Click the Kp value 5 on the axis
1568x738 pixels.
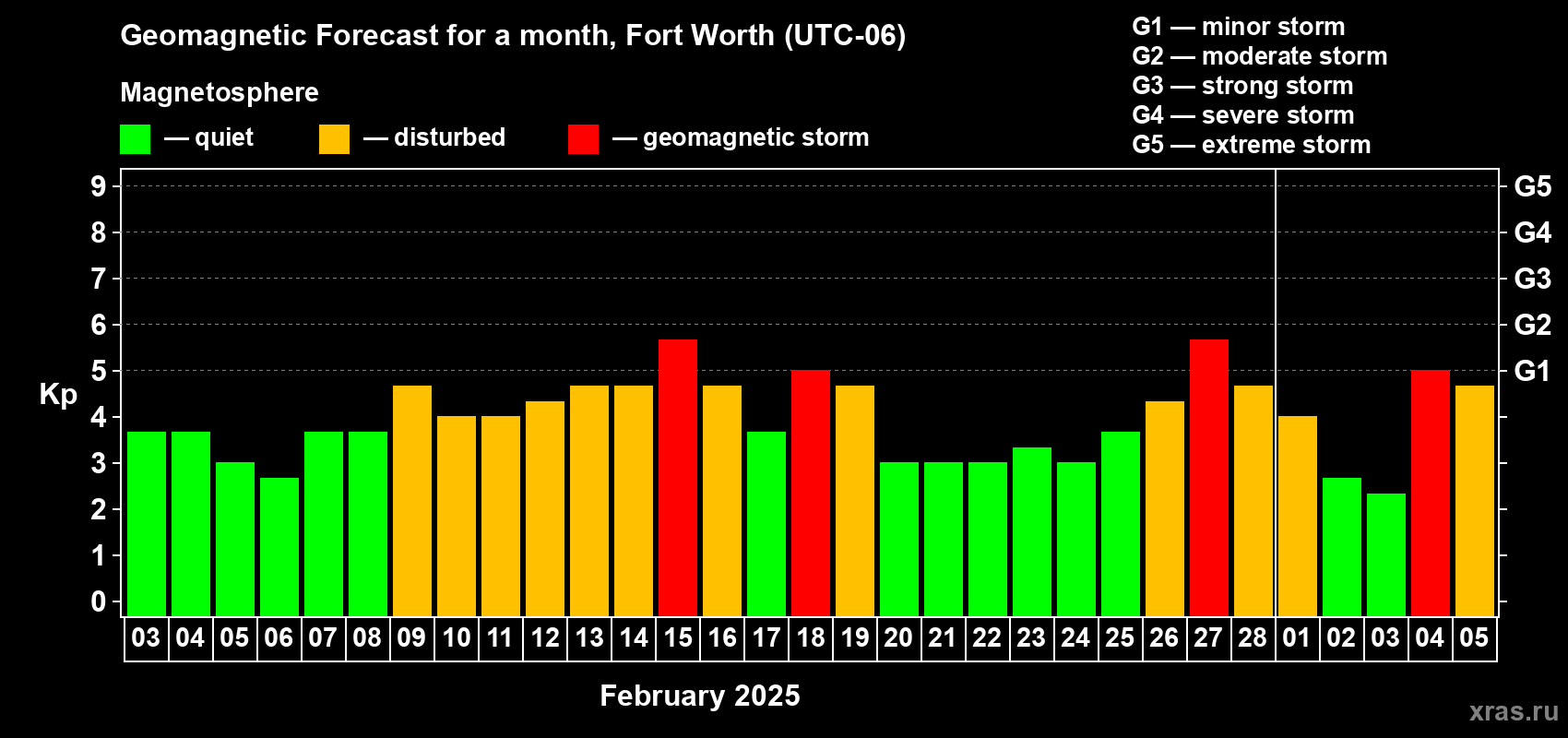point(99,371)
